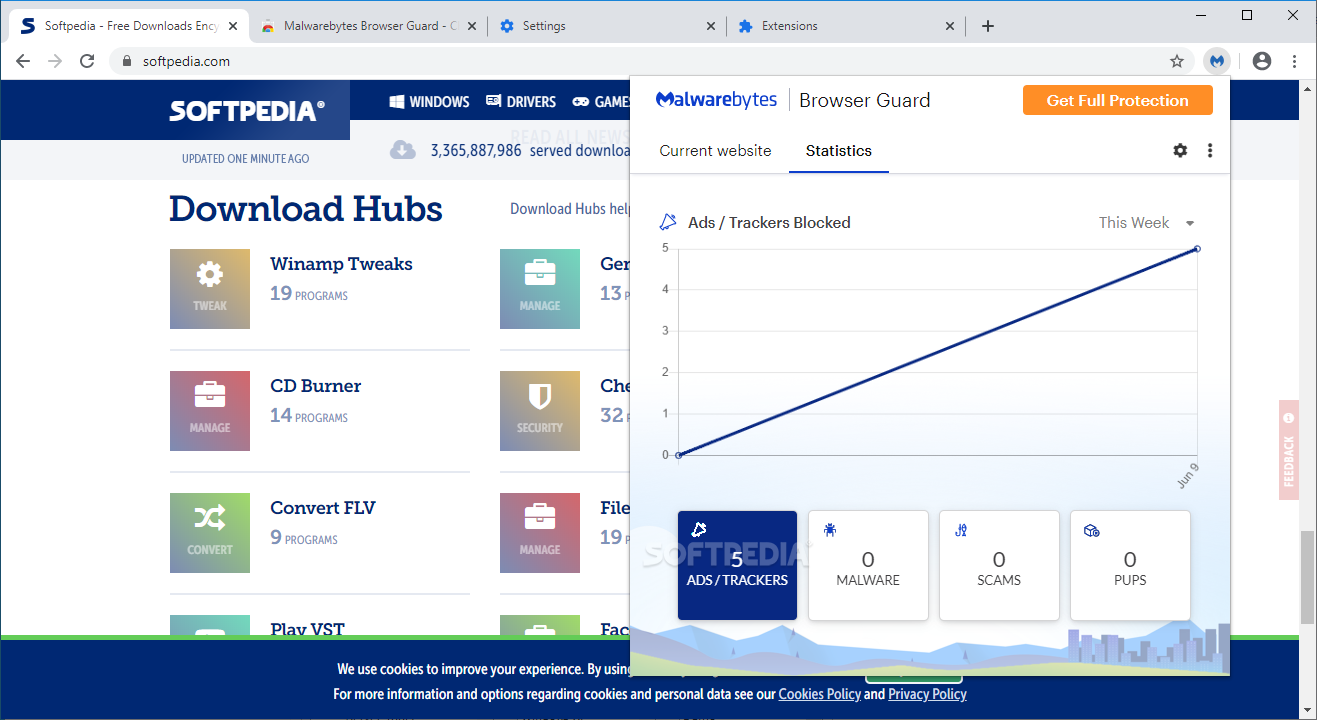The image size is (1317, 720).
Task: Open a new browser tab
Action: pyautogui.click(x=988, y=26)
